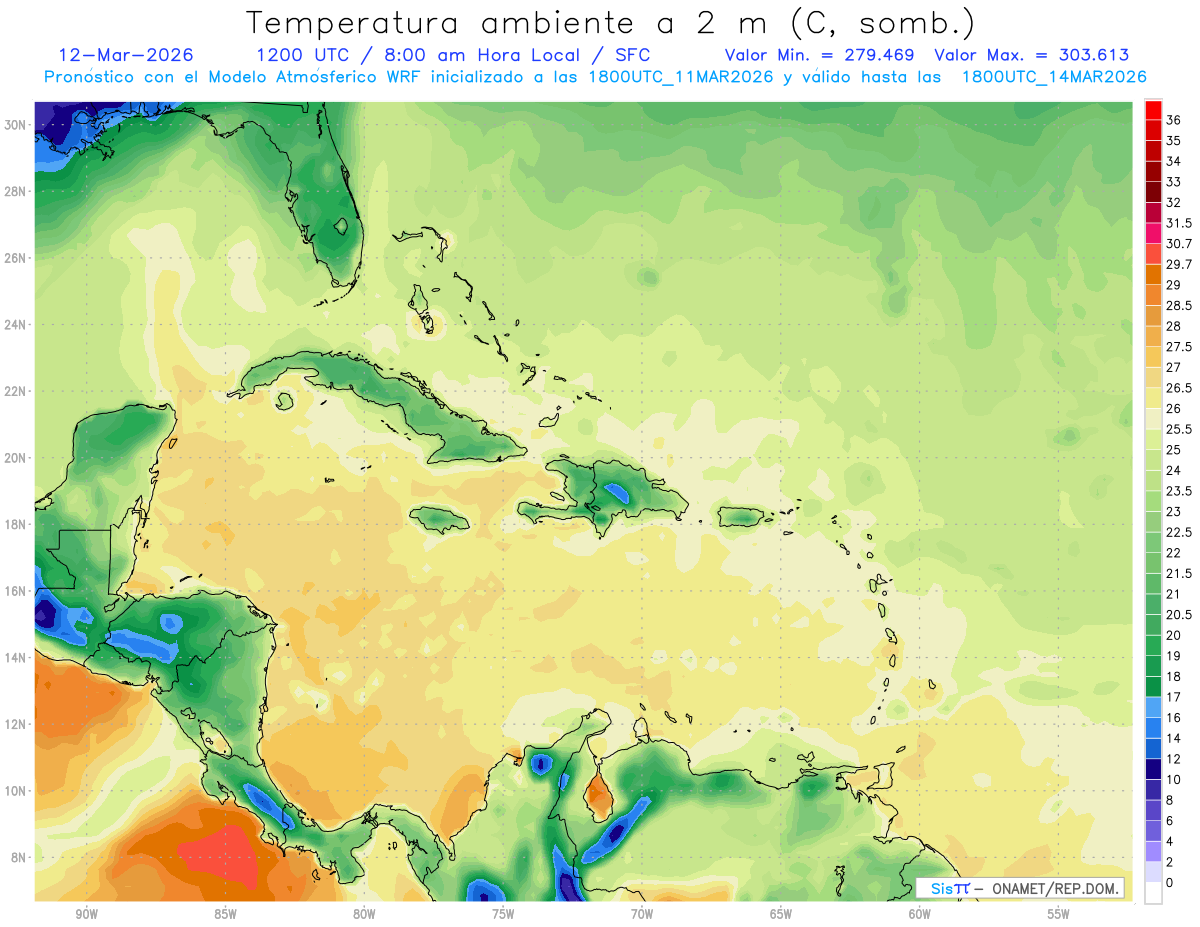
Task: Click the 'Valor Min. = 279.469' readout
Action: coord(821,55)
